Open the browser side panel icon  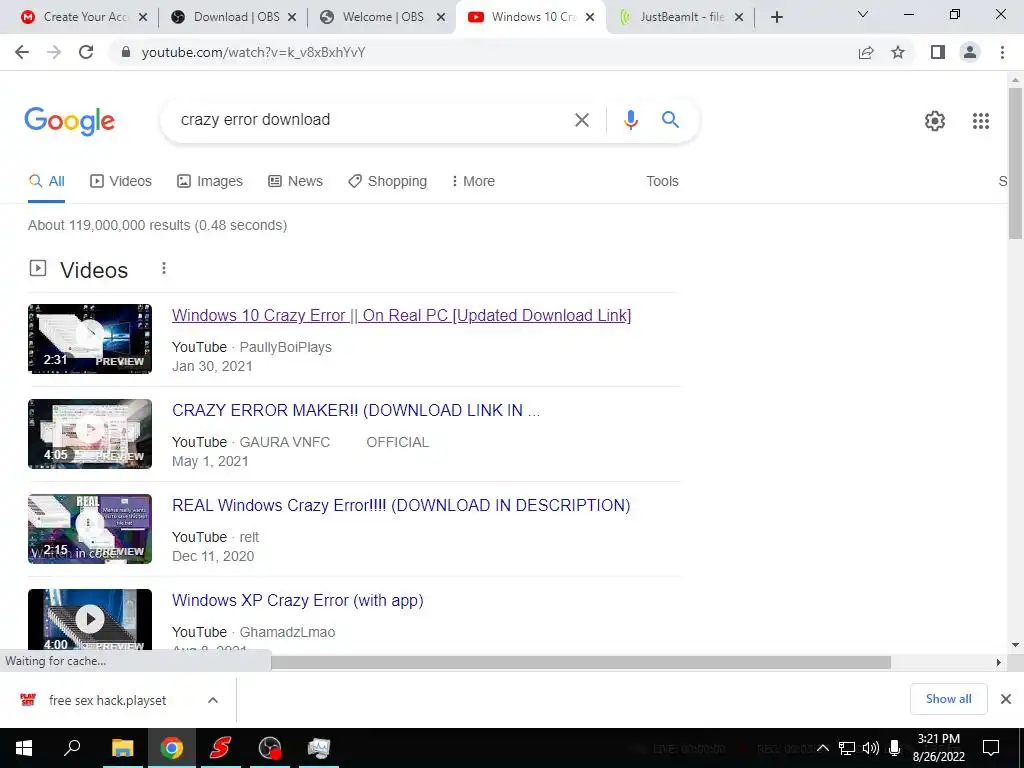point(938,52)
